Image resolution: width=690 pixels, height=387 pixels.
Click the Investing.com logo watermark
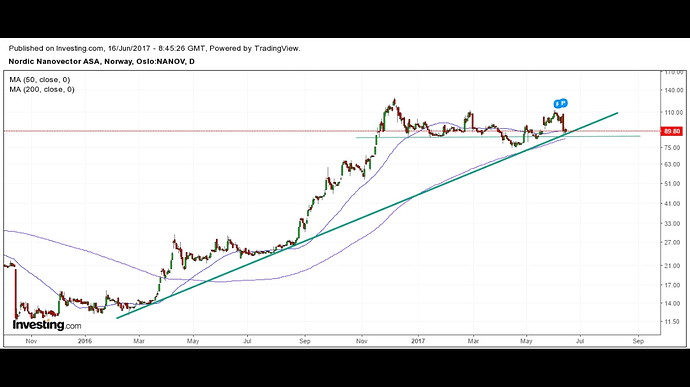(47, 325)
